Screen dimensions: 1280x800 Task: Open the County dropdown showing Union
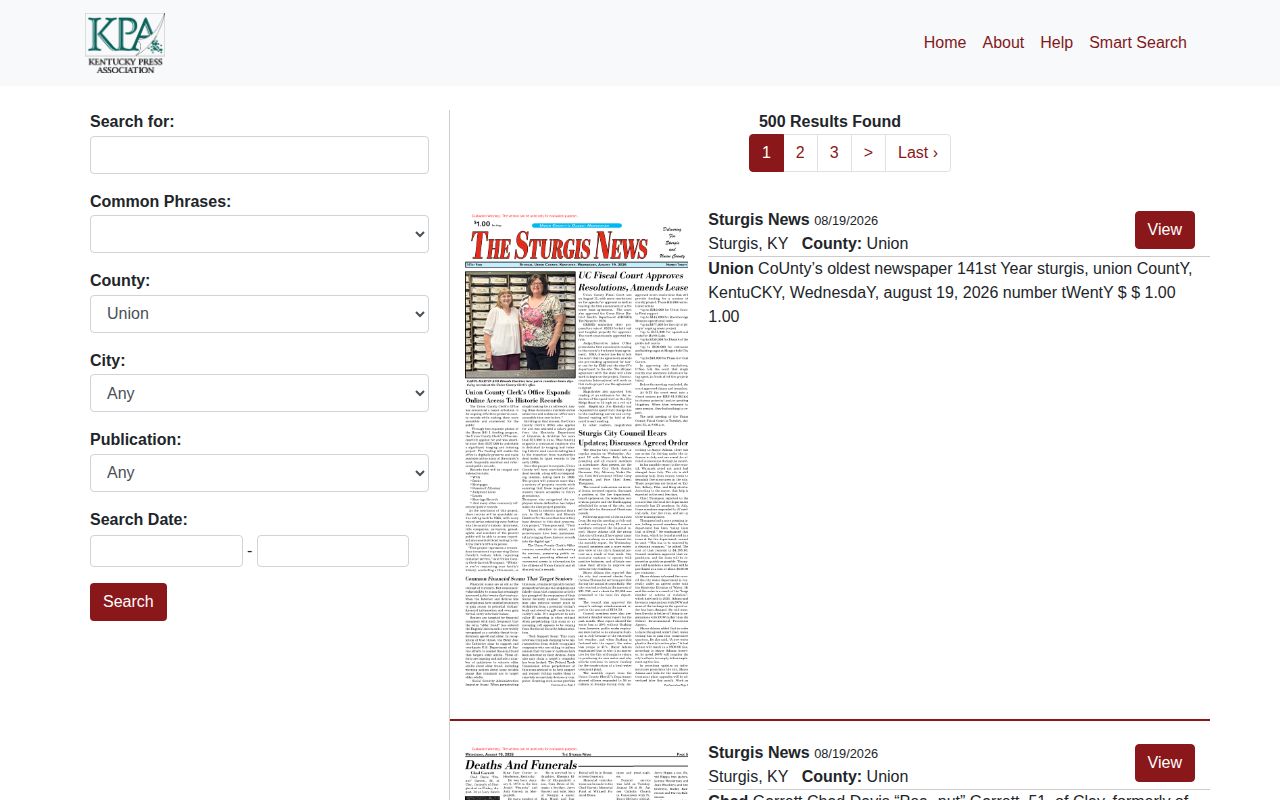[259, 314]
